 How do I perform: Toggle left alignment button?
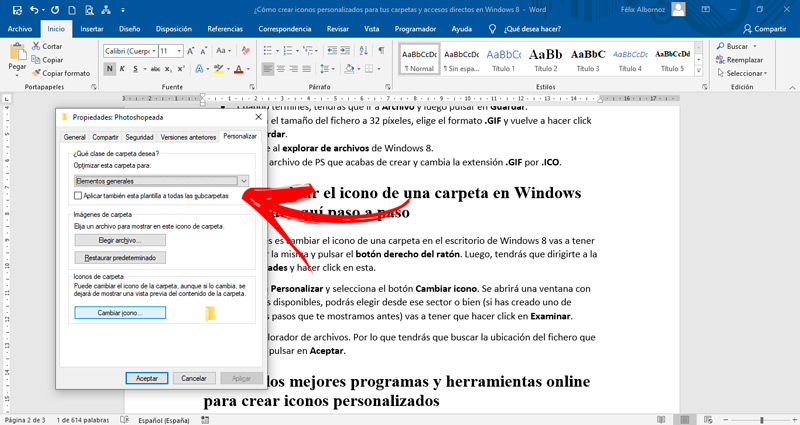coord(268,68)
